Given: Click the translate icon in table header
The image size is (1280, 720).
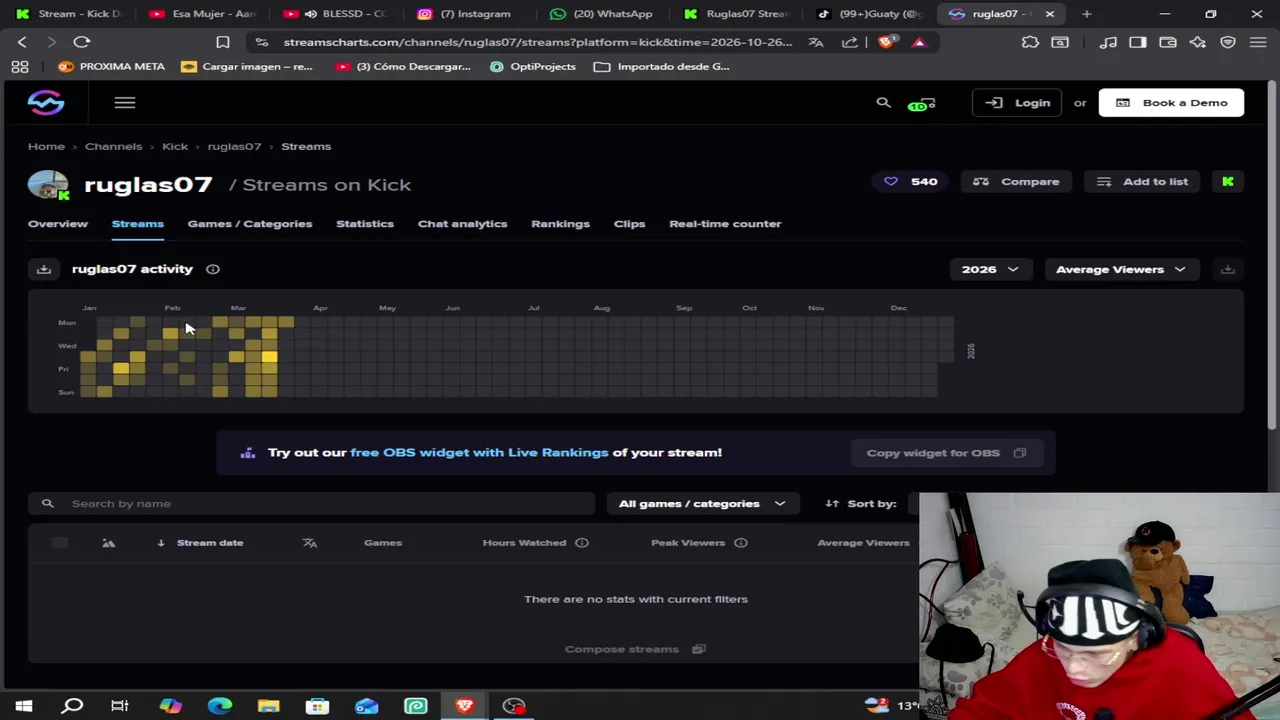Looking at the screenshot, I should tap(310, 543).
